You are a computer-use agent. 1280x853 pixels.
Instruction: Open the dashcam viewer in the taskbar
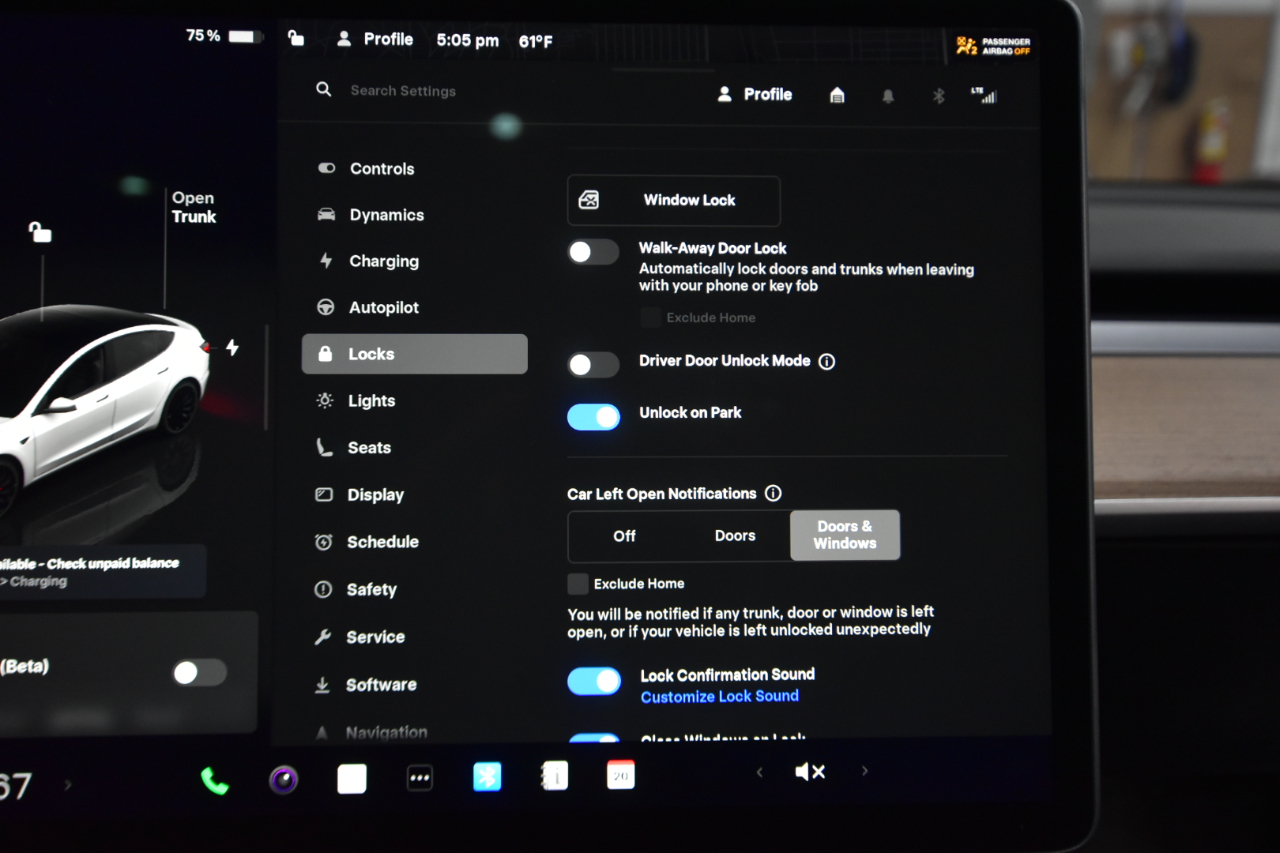(x=283, y=777)
